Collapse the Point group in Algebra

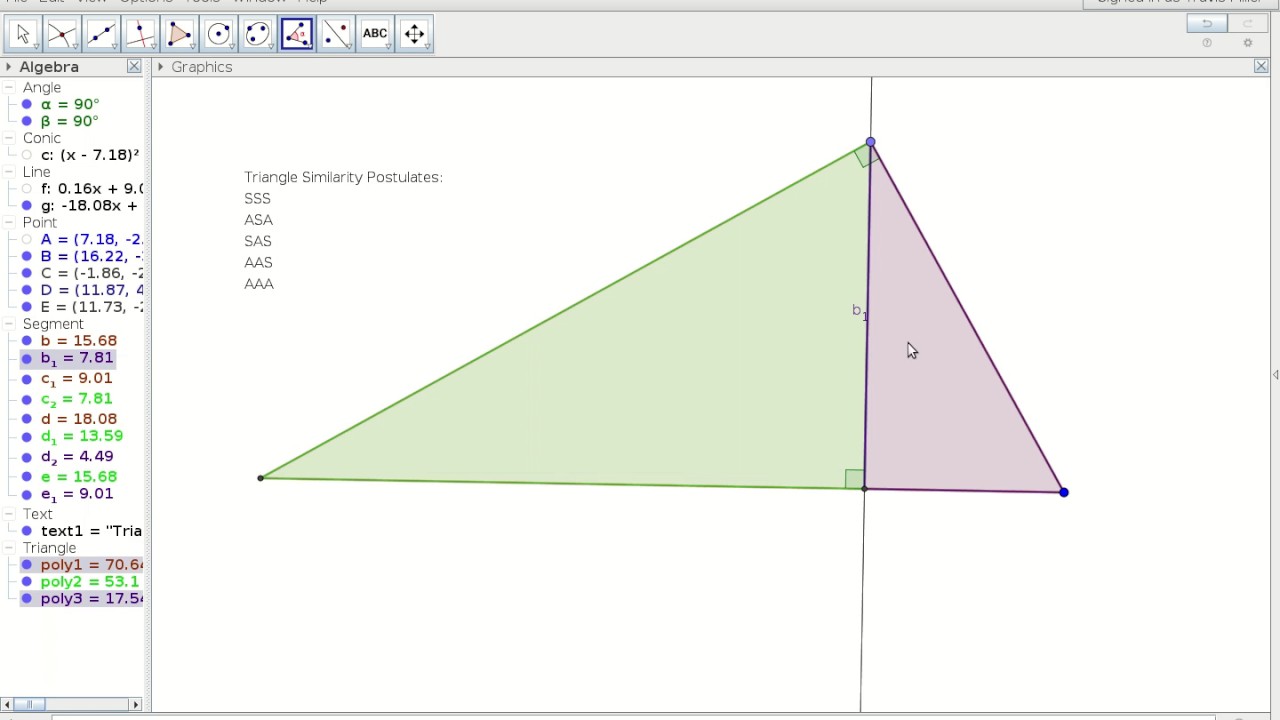pyautogui.click(x=8, y=222)
